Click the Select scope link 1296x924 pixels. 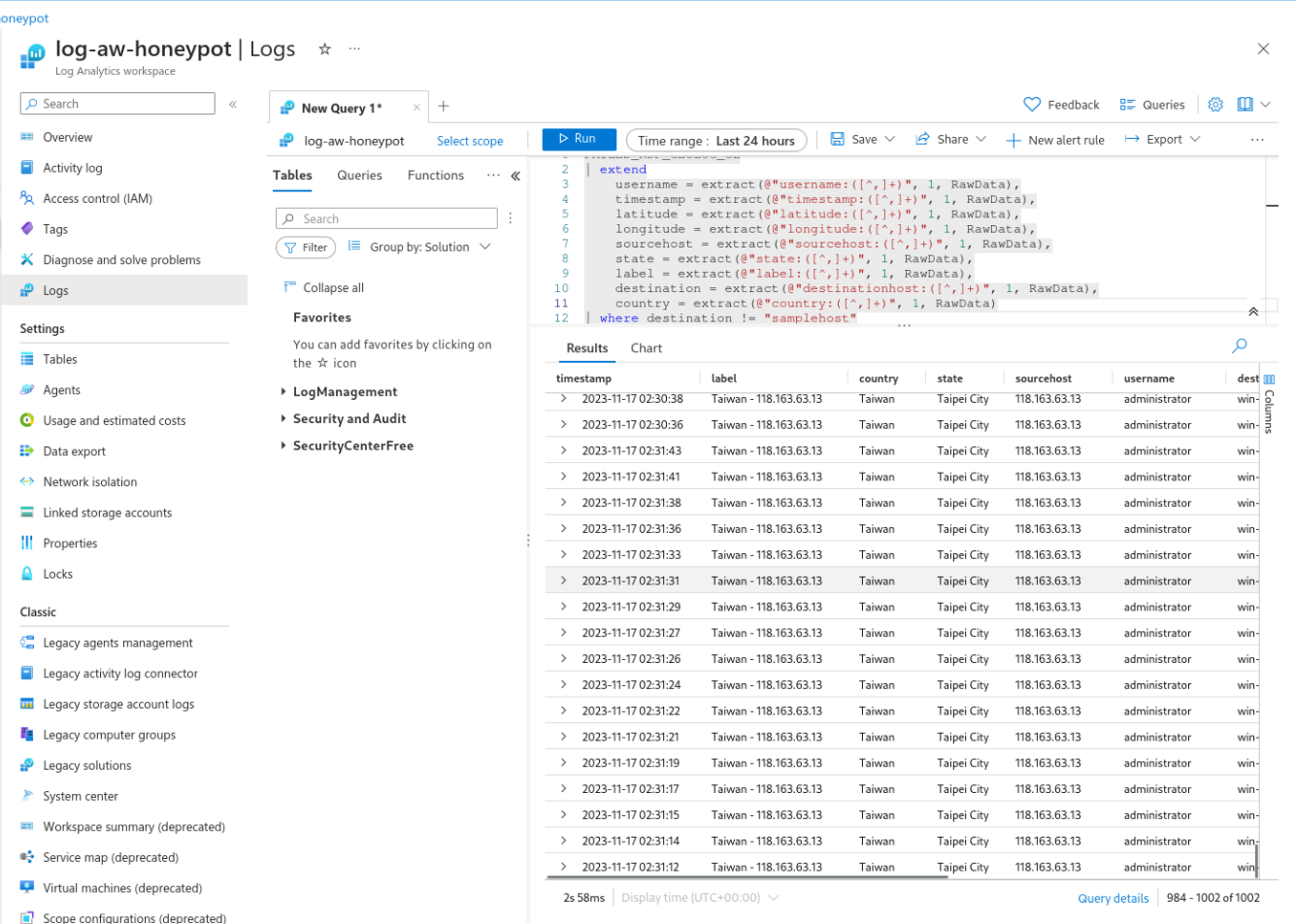470,141
